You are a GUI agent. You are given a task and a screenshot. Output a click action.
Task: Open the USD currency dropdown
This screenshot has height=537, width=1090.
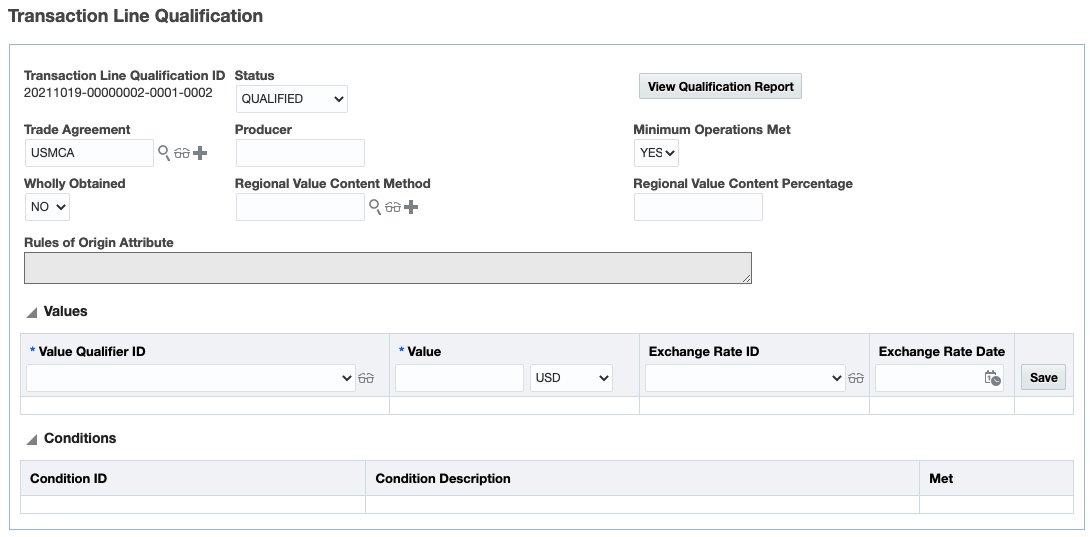click(x=572, y=378)
